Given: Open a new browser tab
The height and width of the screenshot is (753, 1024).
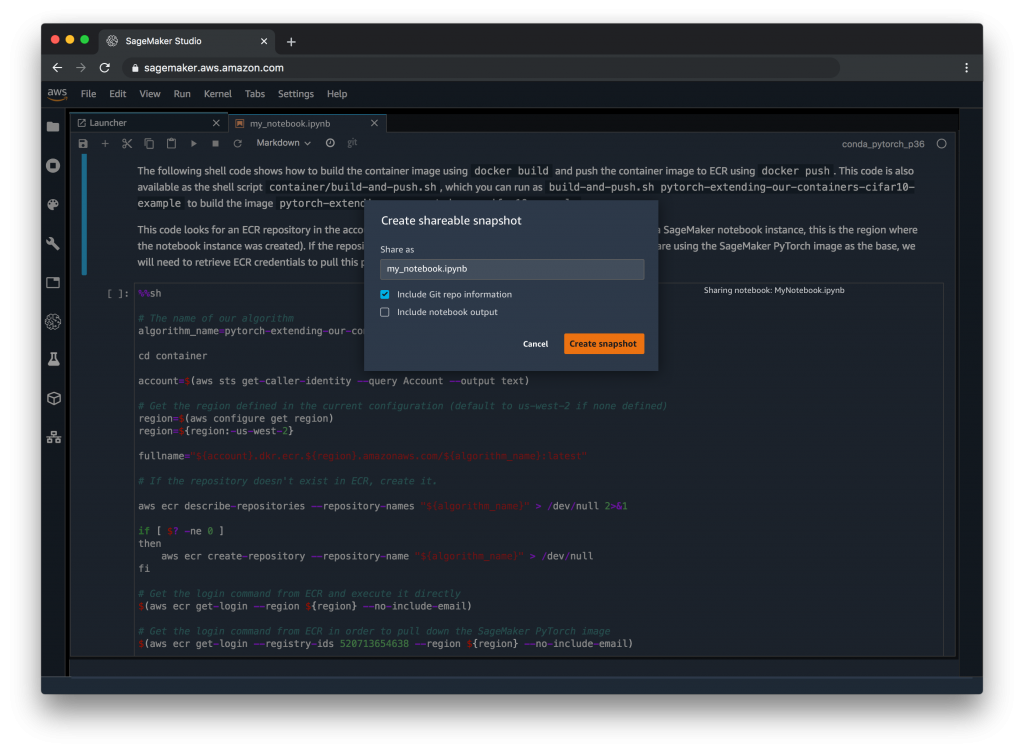Looking at the screenshot, I should click(291, 42).
